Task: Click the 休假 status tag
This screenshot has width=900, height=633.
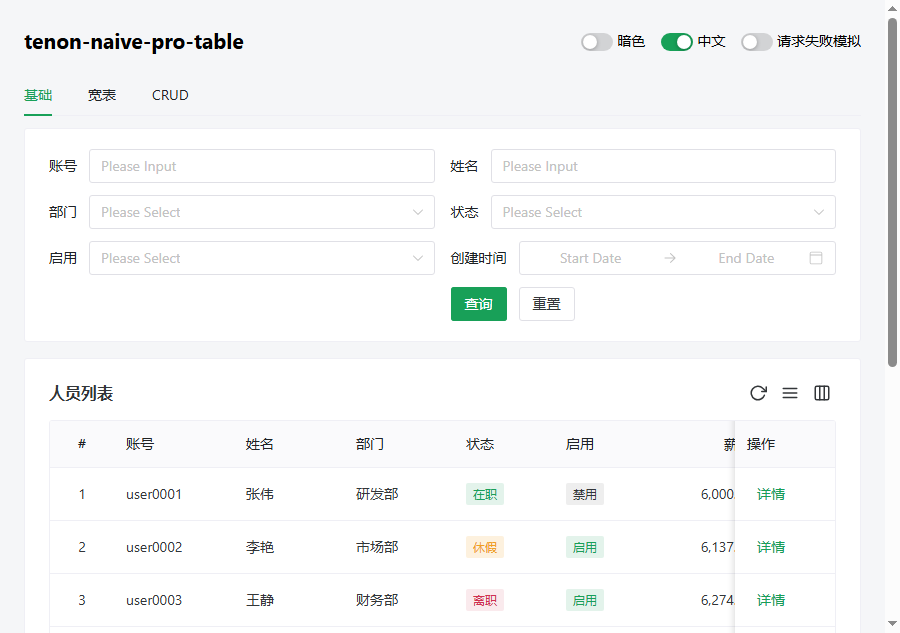Action: (485, 547)
